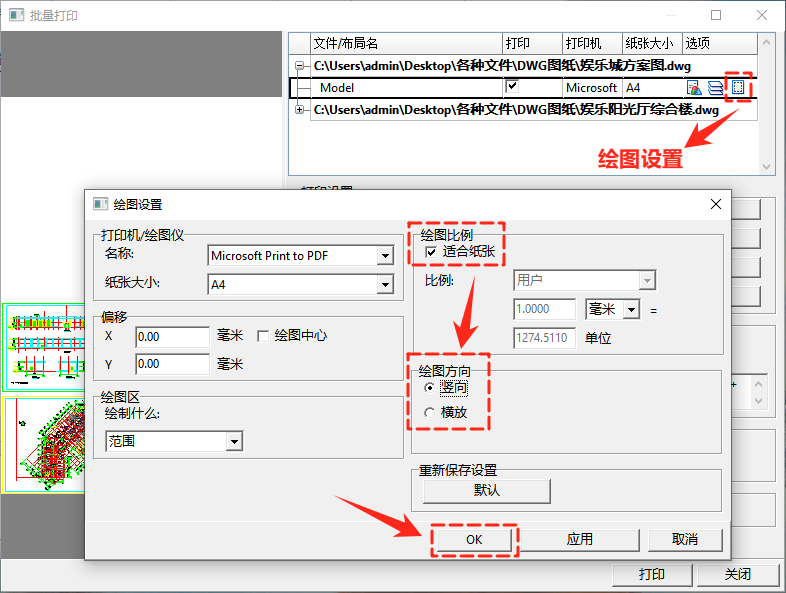Click the Y offset input field
Viewport: 786px width, 593px height.
coord(172,364)
